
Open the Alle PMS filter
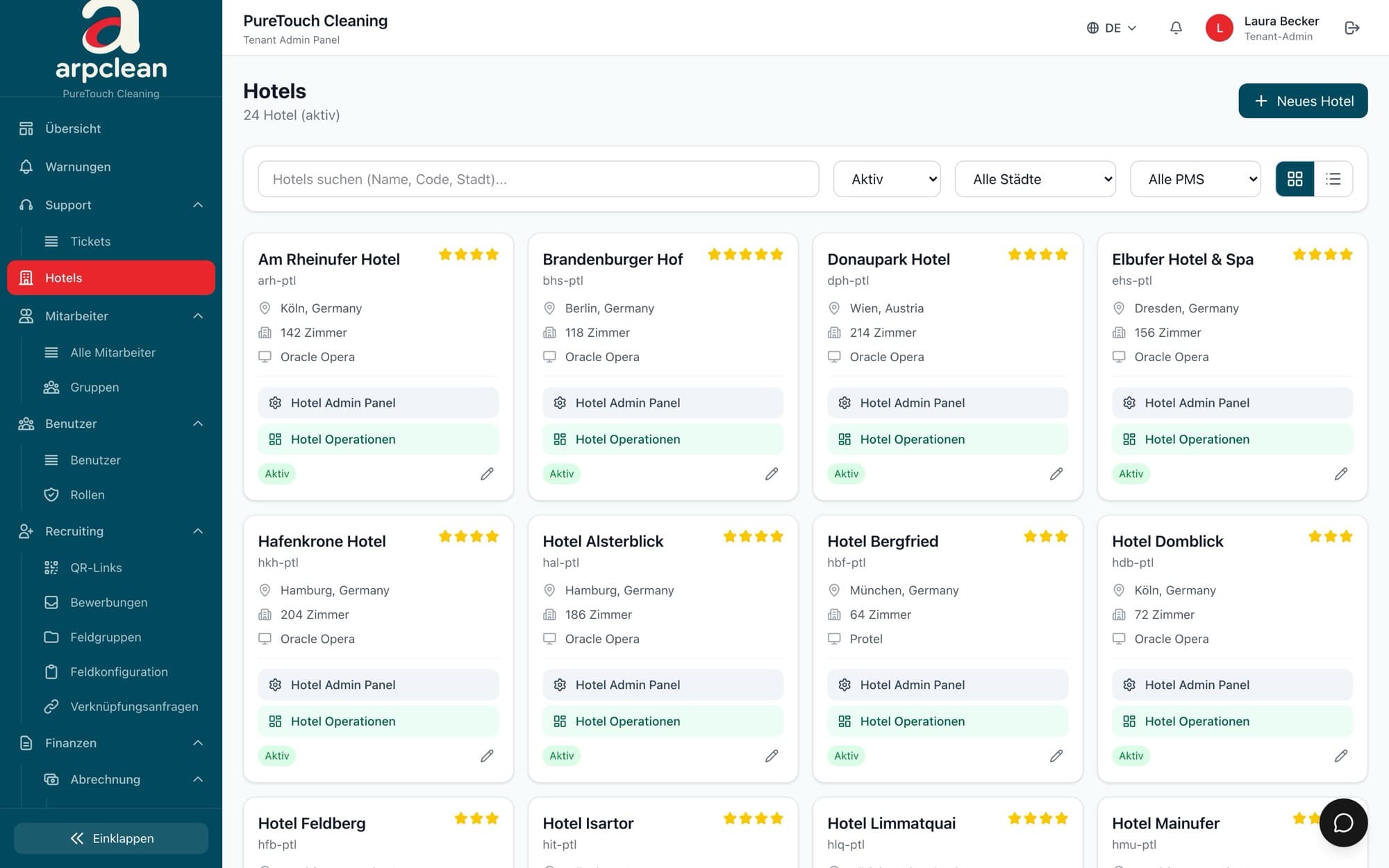pos(1195,179)
